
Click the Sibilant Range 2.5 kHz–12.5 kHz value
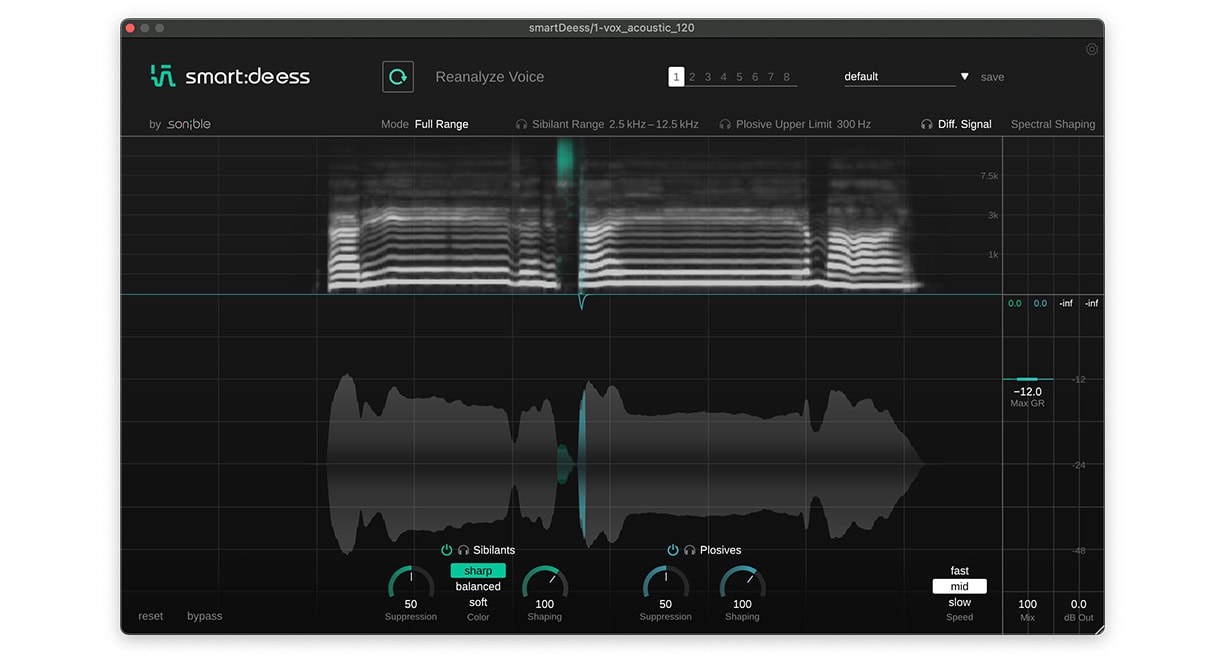(x=654, y=125)
